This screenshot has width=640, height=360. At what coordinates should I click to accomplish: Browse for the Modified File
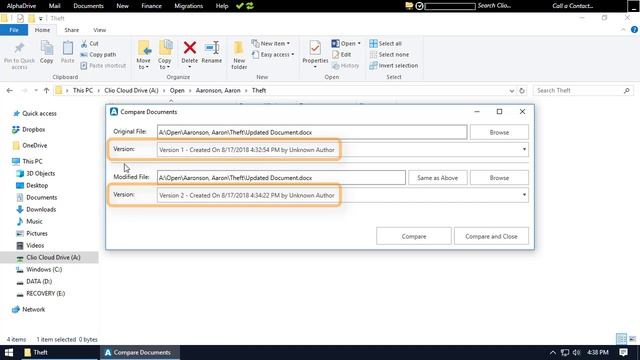[x=499, y=178]
